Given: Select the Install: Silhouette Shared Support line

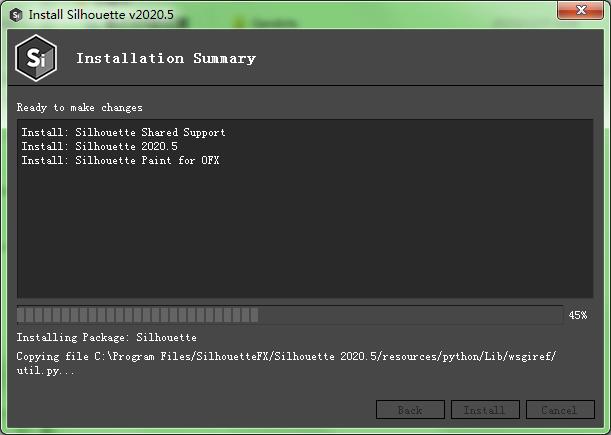Looking at the screenshot, I should click(124, 132).
